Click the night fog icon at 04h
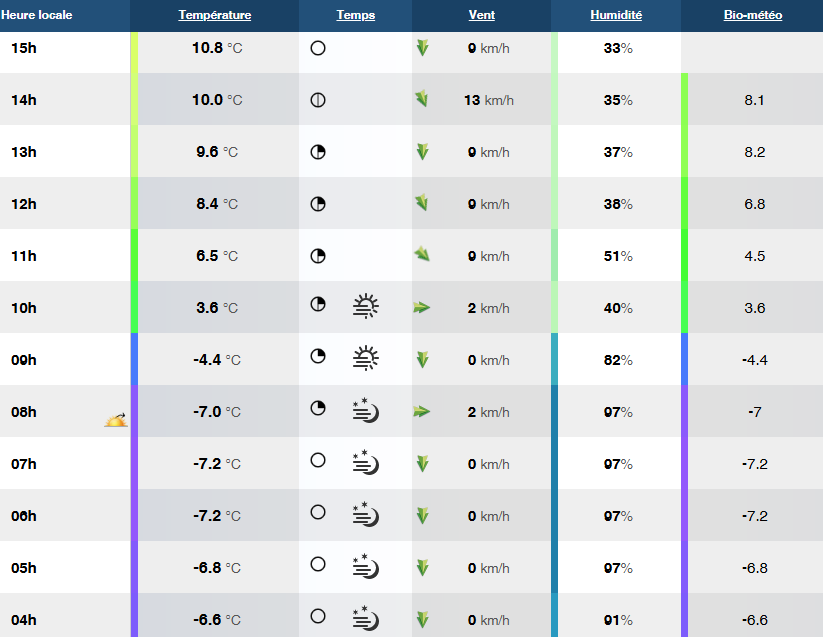Viewport: 823px width, 637px height. pyautogui.click(x=366, y=619)
